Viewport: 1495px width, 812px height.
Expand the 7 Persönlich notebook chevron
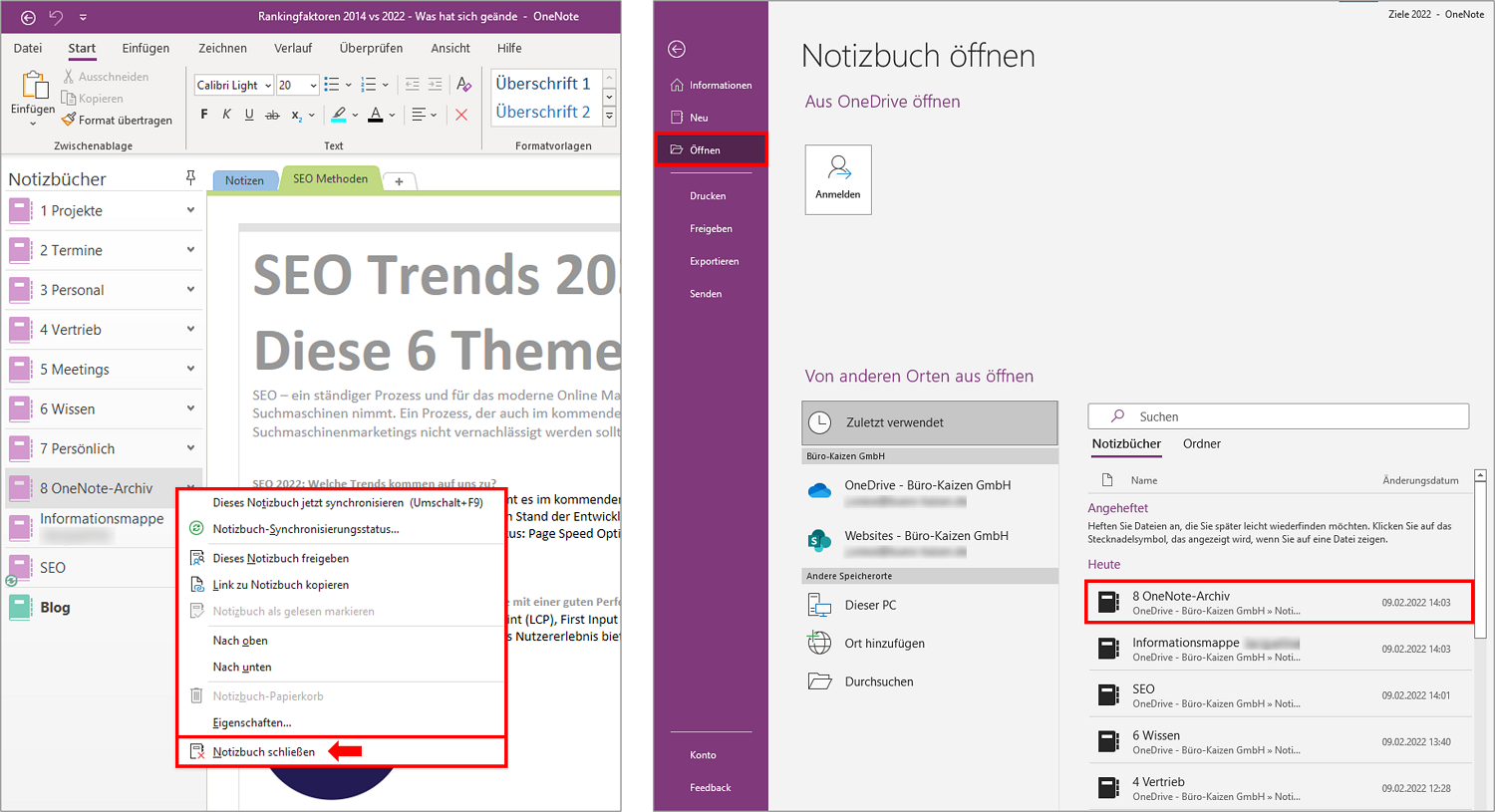tap(190, 448)
